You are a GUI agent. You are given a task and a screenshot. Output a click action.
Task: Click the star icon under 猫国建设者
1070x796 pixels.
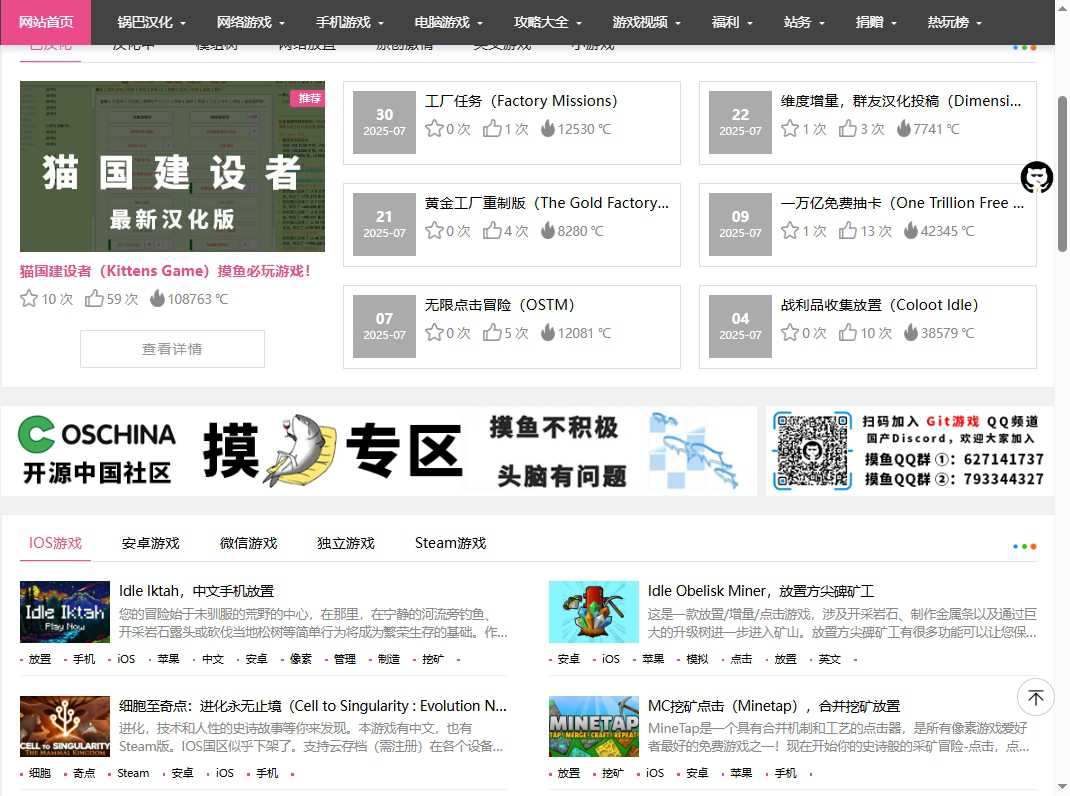(29, 298)
